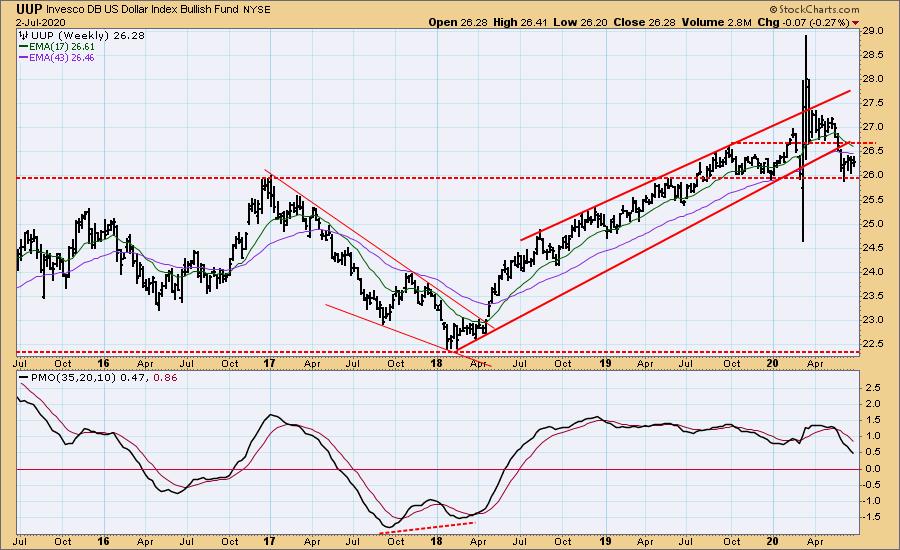Click the PMO axis label 2.0
Image resolution: width=900 pixels, height=550 pixels.
coord(874,404)
